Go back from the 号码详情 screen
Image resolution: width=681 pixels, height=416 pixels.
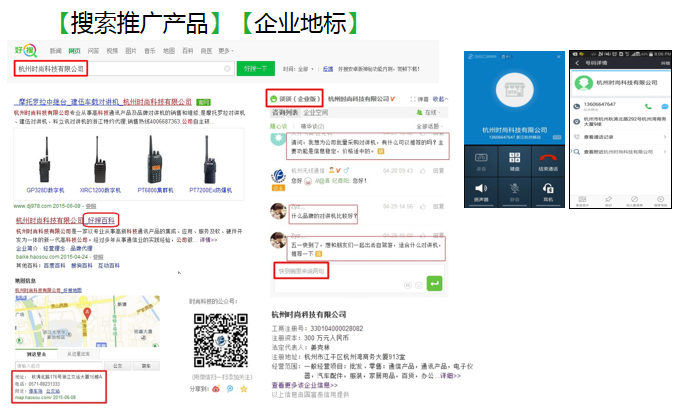[x=577, y=63]
